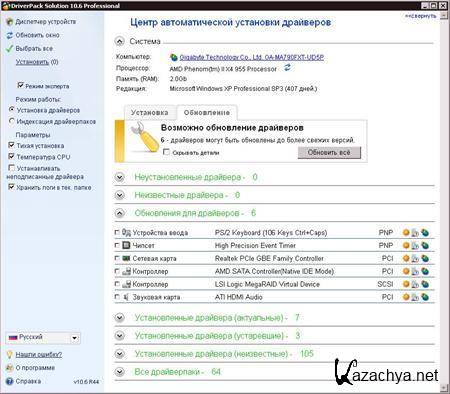Image resolution: width=450 pixels, height=394 pixels.
Task: Click the Обновить всё button
Action: coord(329,153)
